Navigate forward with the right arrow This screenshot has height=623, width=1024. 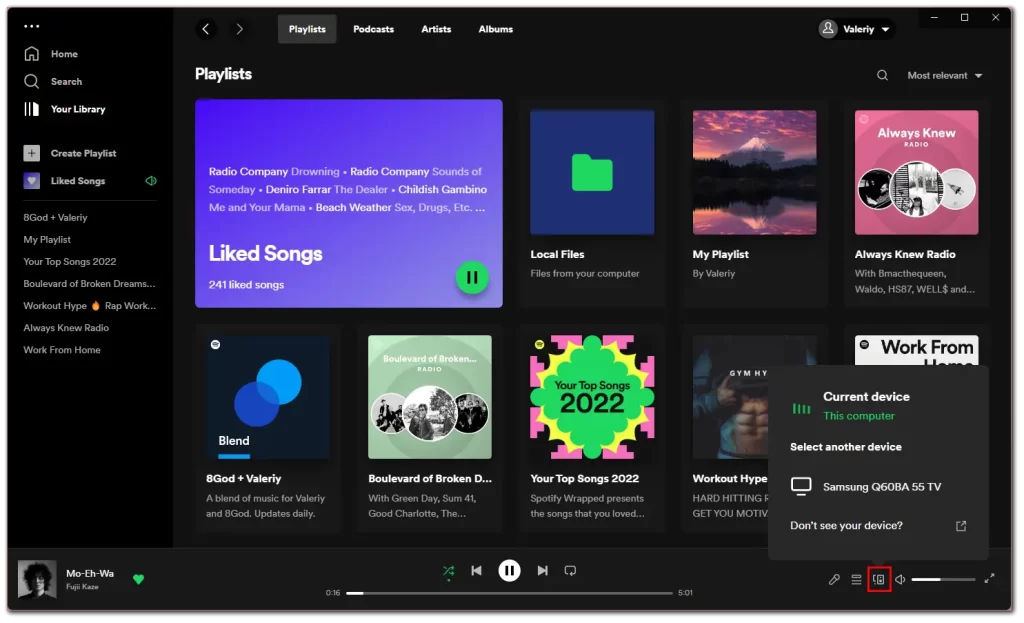[x=240, y=29]
